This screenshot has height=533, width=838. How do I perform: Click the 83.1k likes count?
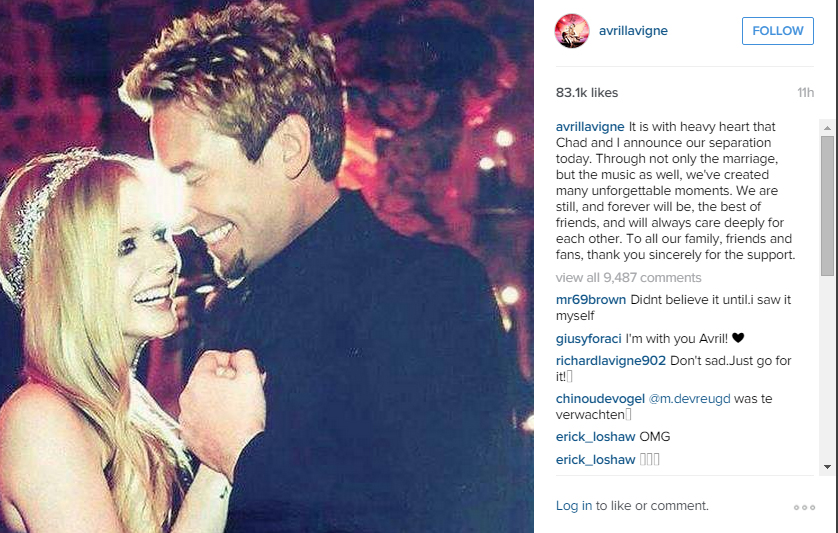click(587, 92)
